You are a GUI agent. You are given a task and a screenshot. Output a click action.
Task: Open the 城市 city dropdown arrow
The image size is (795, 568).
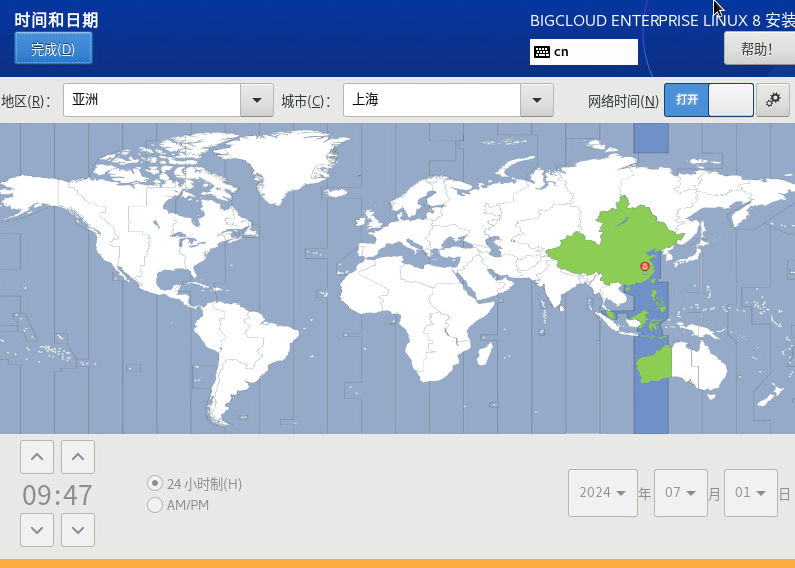[536, 100]
